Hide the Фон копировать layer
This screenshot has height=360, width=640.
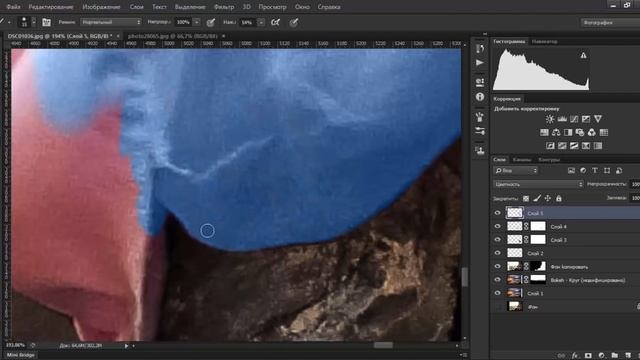tap(497, 267)
